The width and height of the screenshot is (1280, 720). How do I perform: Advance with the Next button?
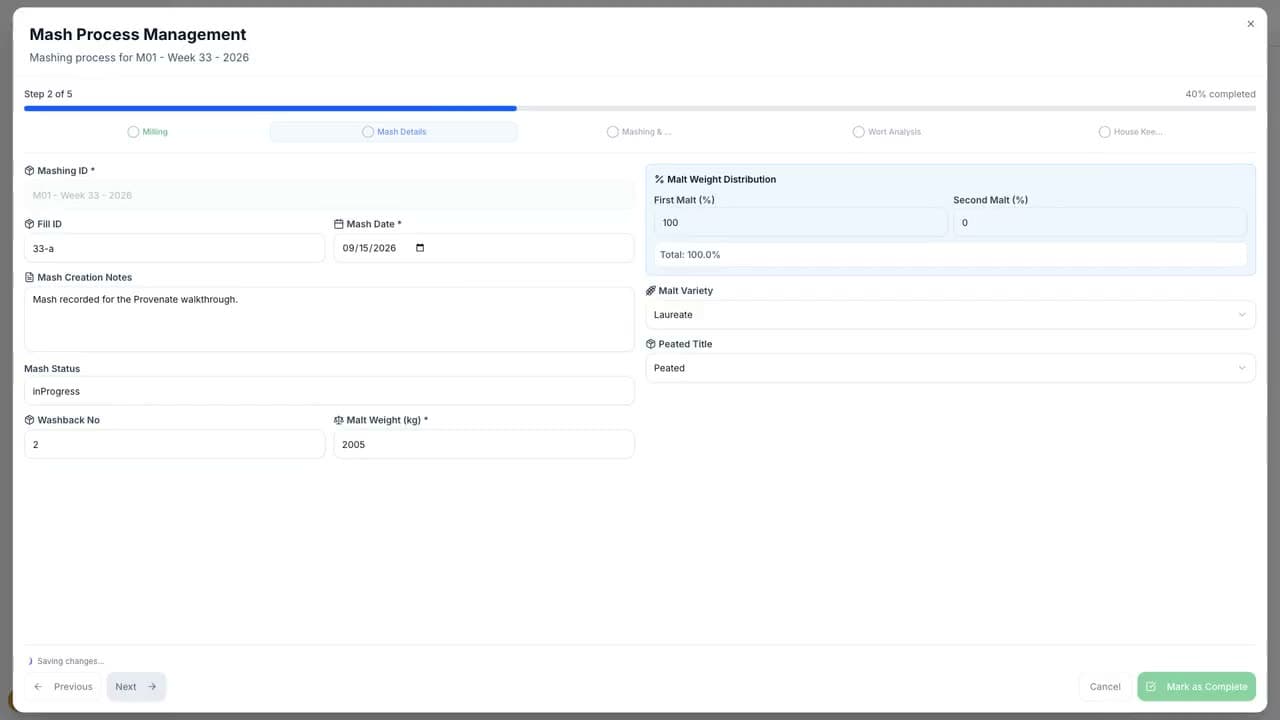coord(136,687)
